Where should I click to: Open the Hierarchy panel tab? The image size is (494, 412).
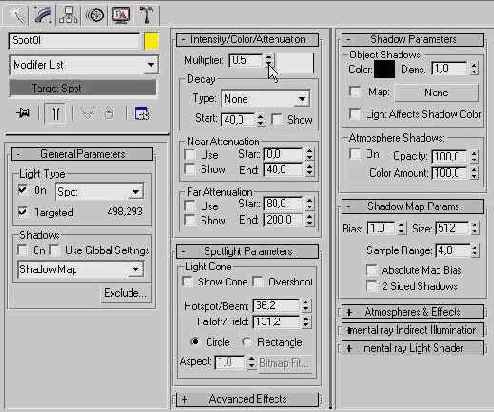(68, 15)
